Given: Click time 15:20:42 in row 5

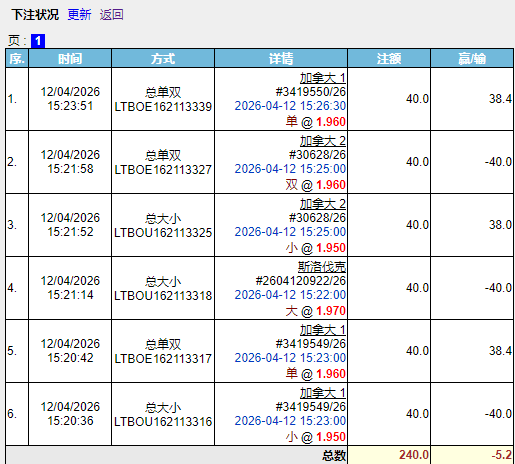Looking at the screenshot, I should [70, 358].
